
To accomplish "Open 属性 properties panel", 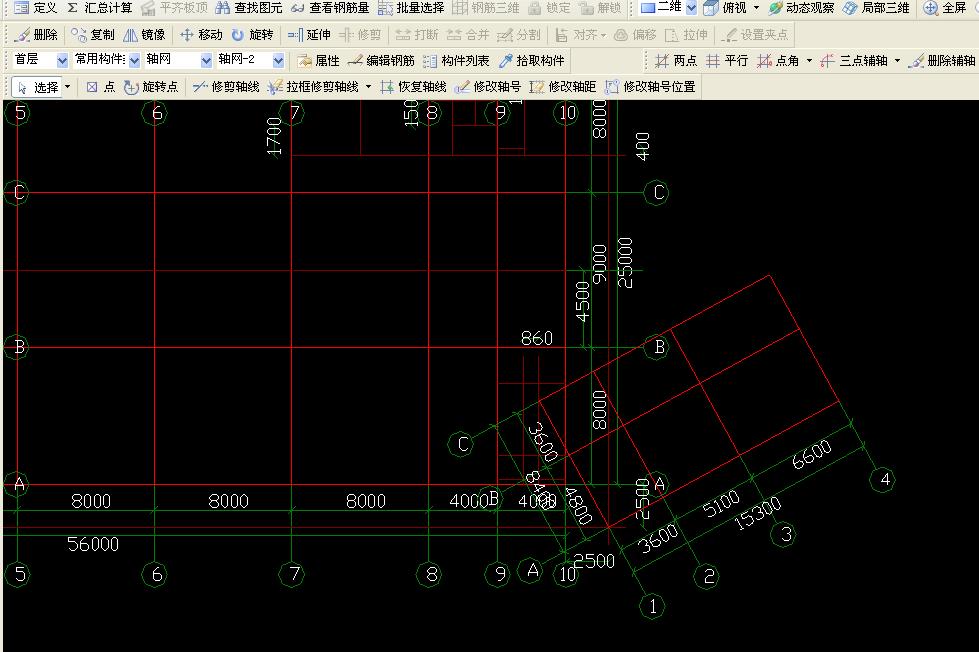I will [x=318, y=61].
